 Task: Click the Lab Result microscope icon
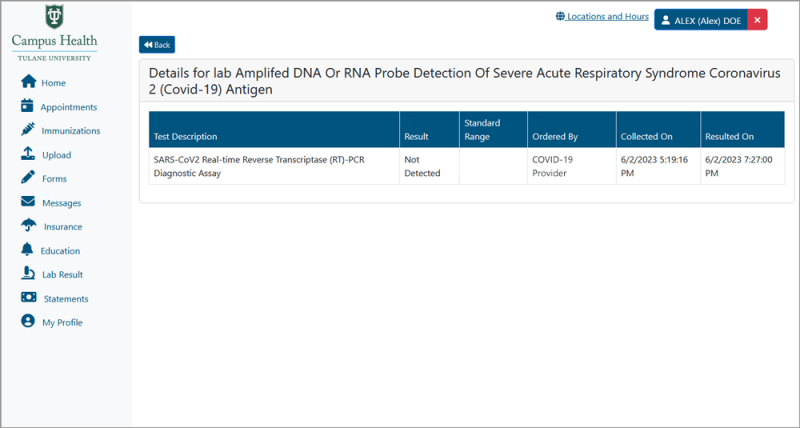click(x=28, y=273)
